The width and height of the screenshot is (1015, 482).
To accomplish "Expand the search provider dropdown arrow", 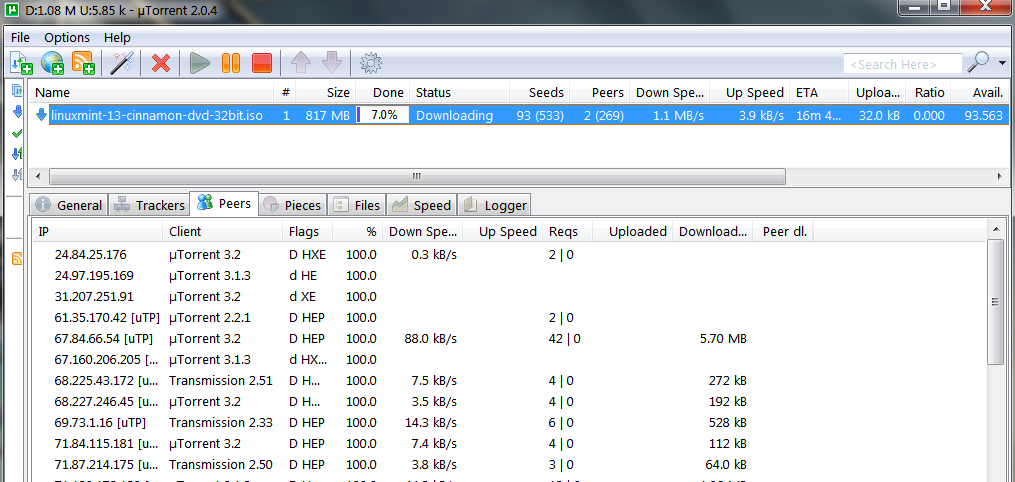I will point(1002,63).
